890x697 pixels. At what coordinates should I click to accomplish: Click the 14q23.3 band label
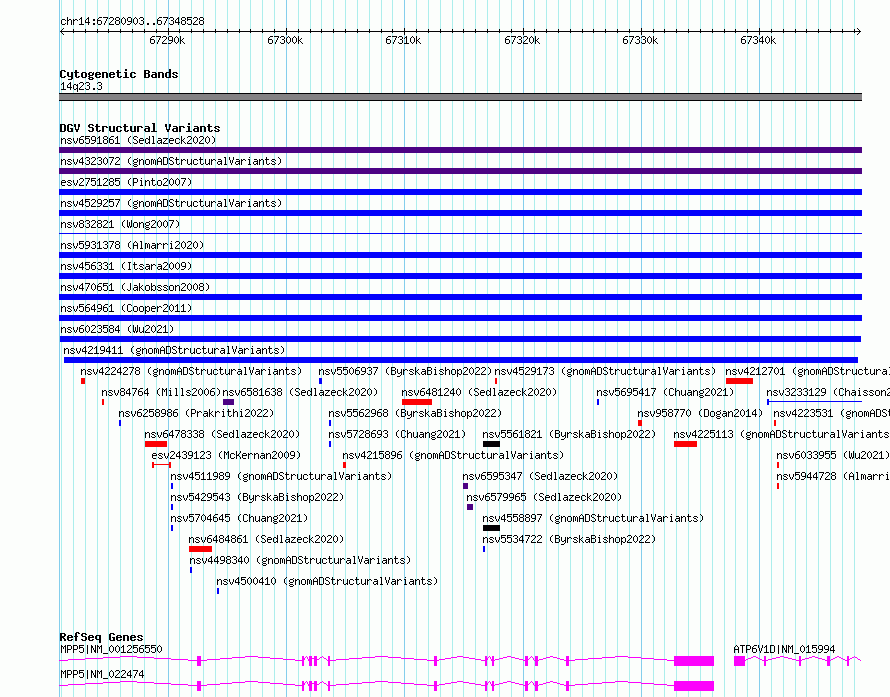coord(81,86)
